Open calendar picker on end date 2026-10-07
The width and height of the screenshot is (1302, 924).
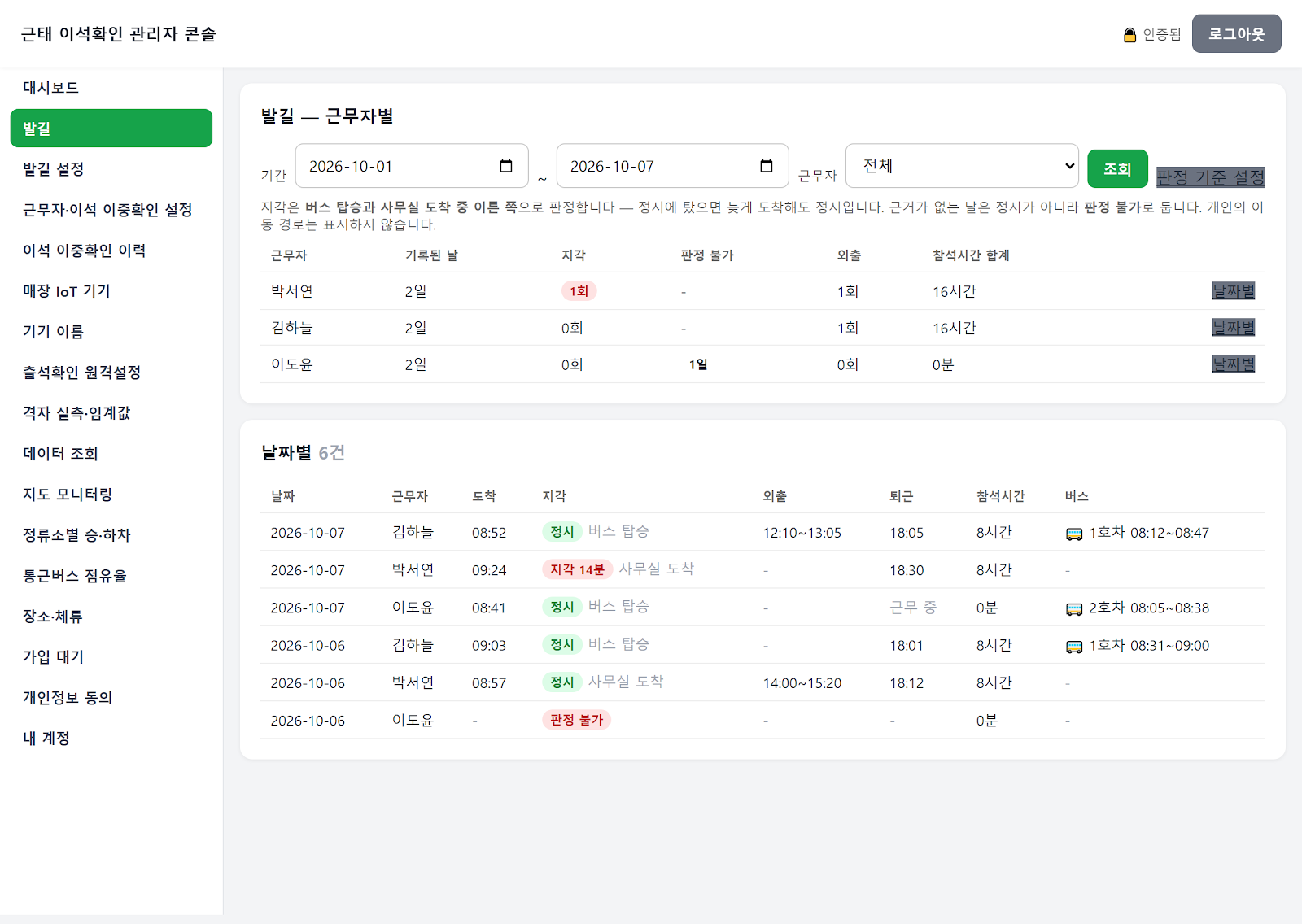point(767,166)
